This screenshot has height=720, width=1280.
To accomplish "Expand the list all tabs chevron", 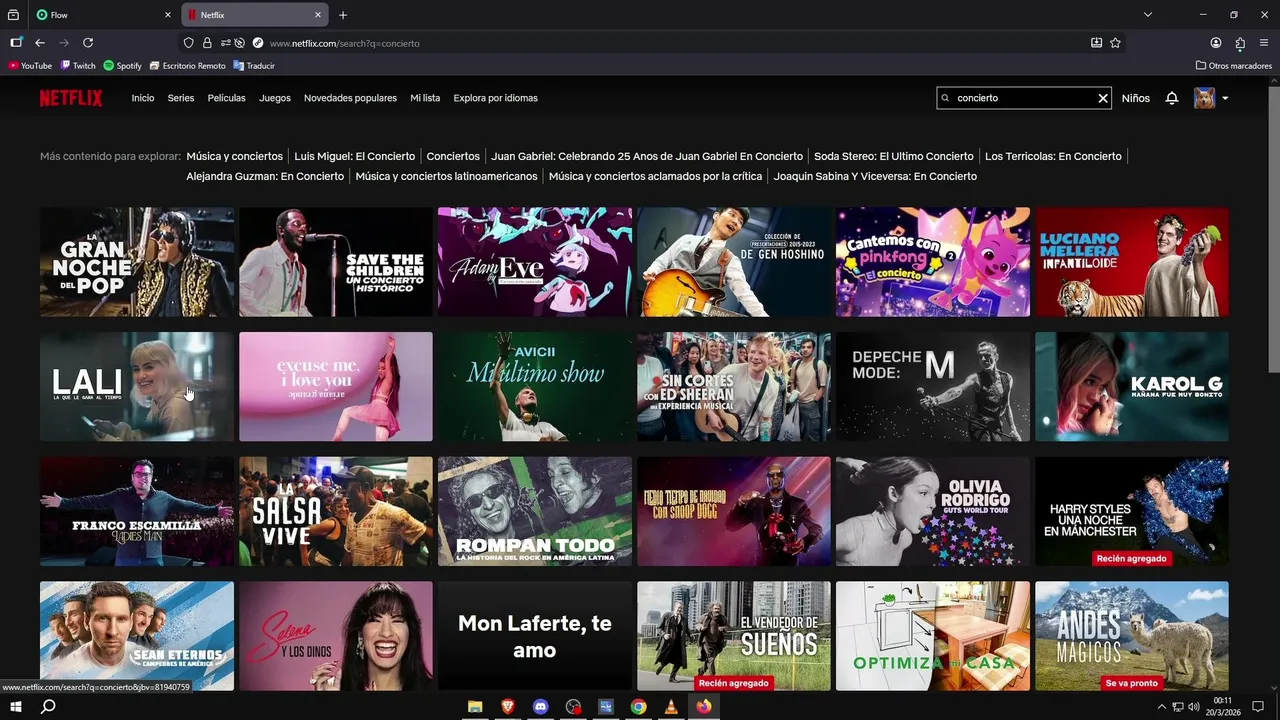I will coord(1148,15).
